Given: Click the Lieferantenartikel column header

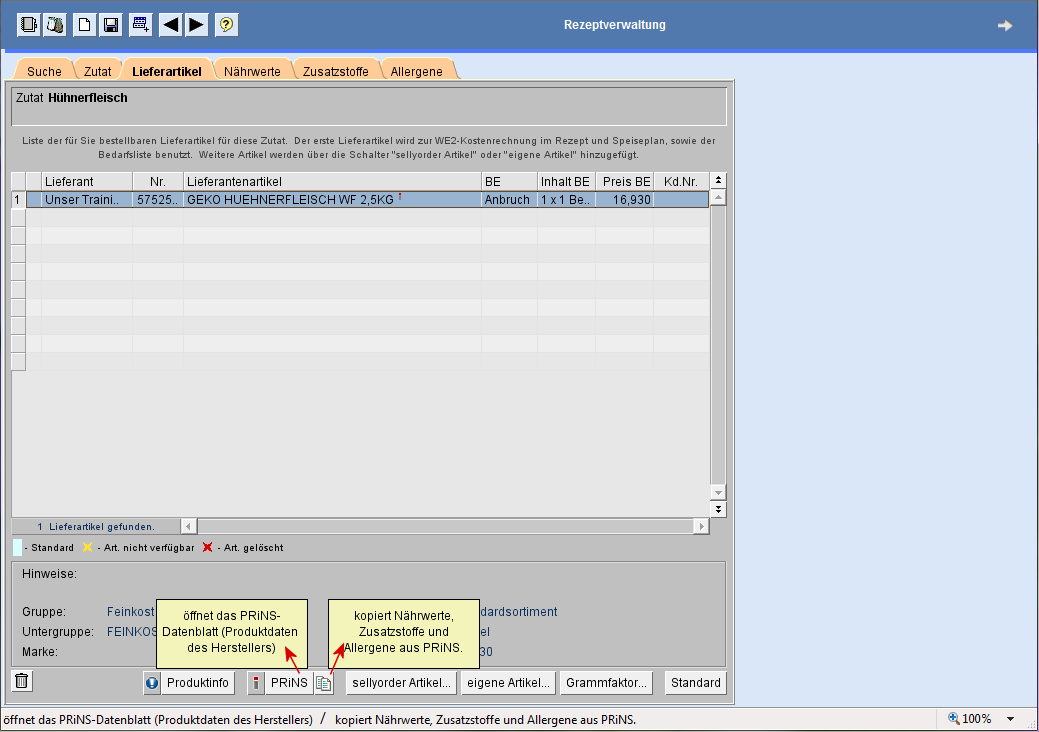Looking at the screenshot, I should (x=332, y=182).
